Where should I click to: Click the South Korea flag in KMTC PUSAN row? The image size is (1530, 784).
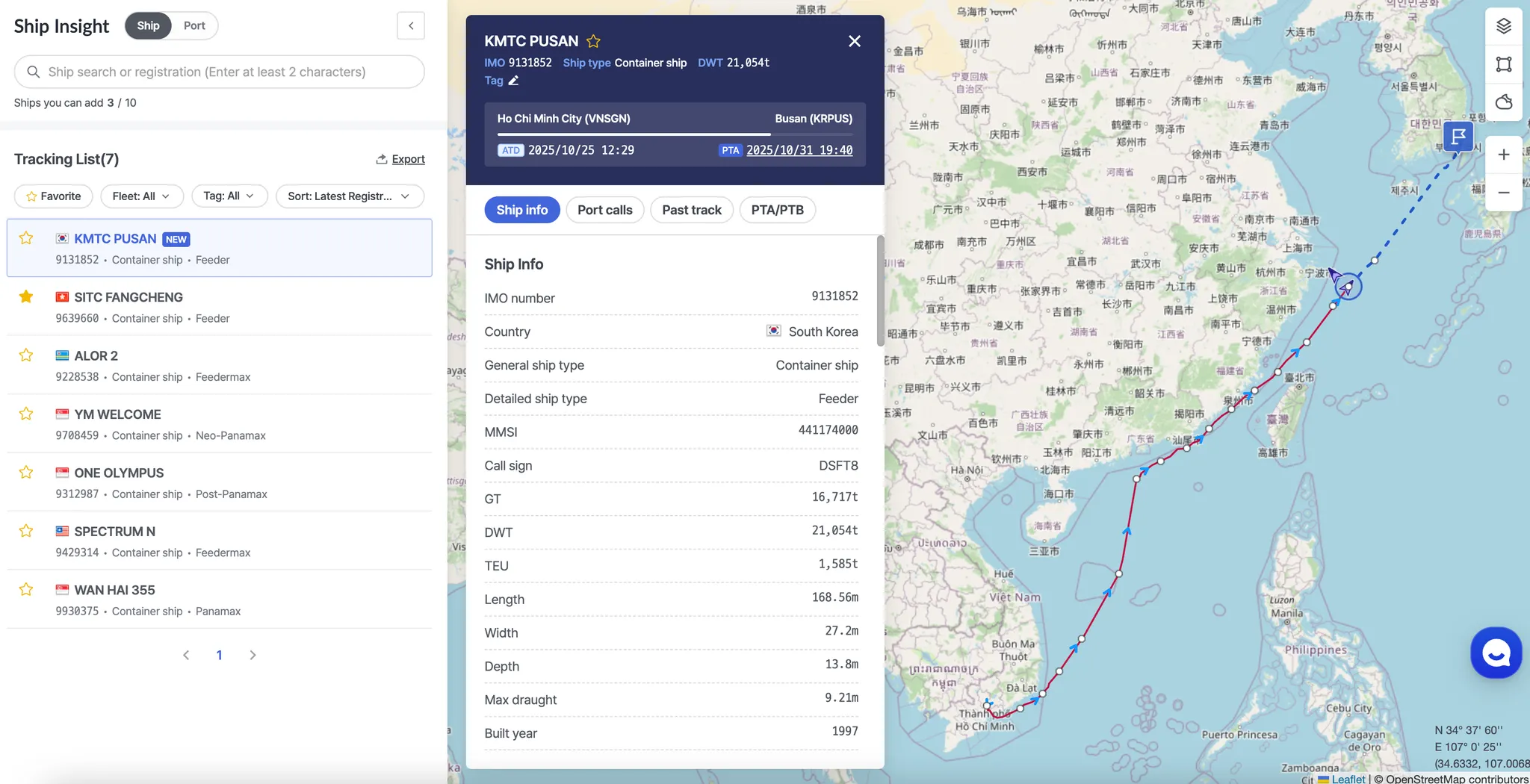point(62,239)
